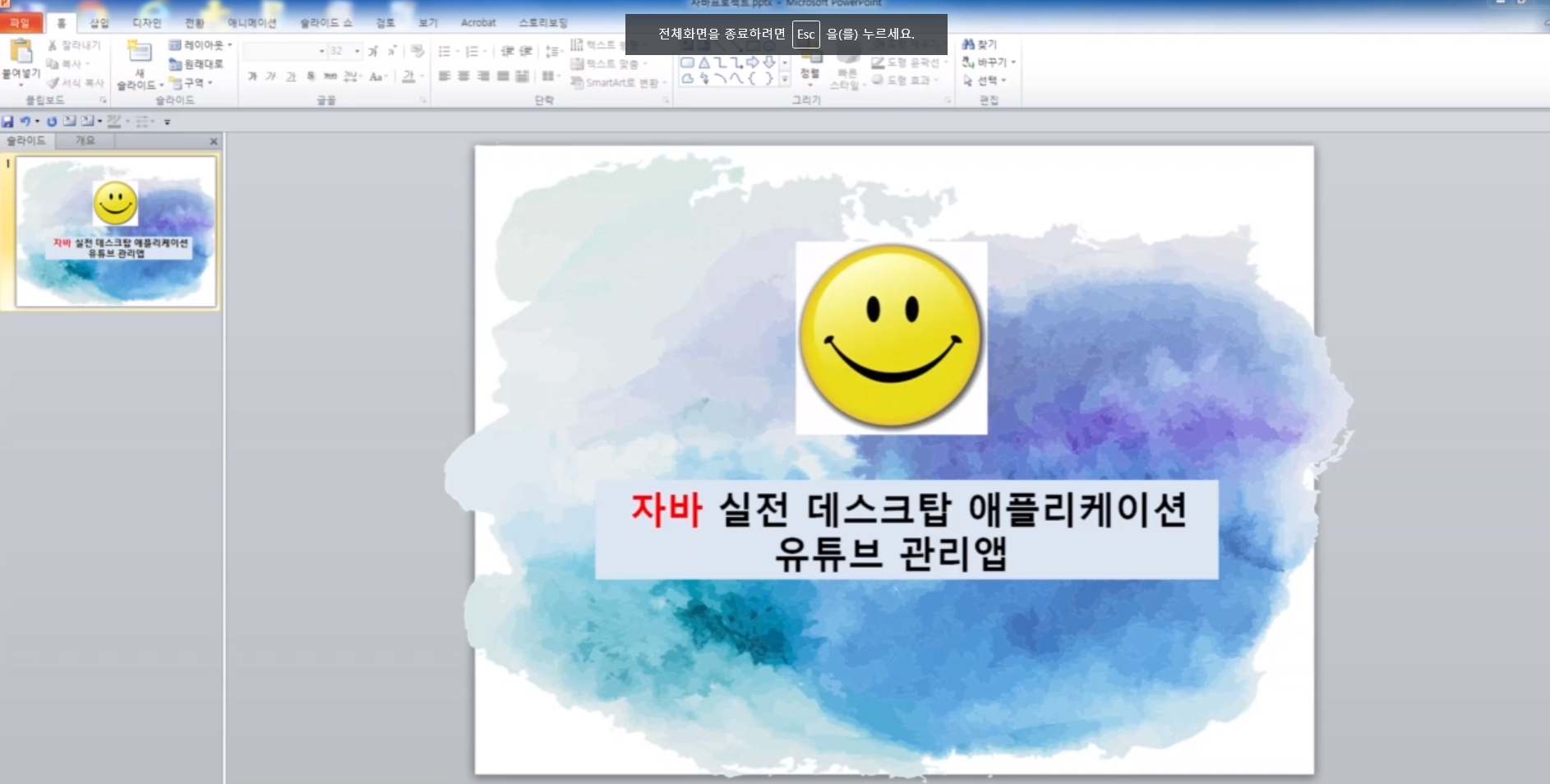Click the Font Color underlined 가 swatch
Viewport: 1550px width, 784px height.
tap(408, 76)
